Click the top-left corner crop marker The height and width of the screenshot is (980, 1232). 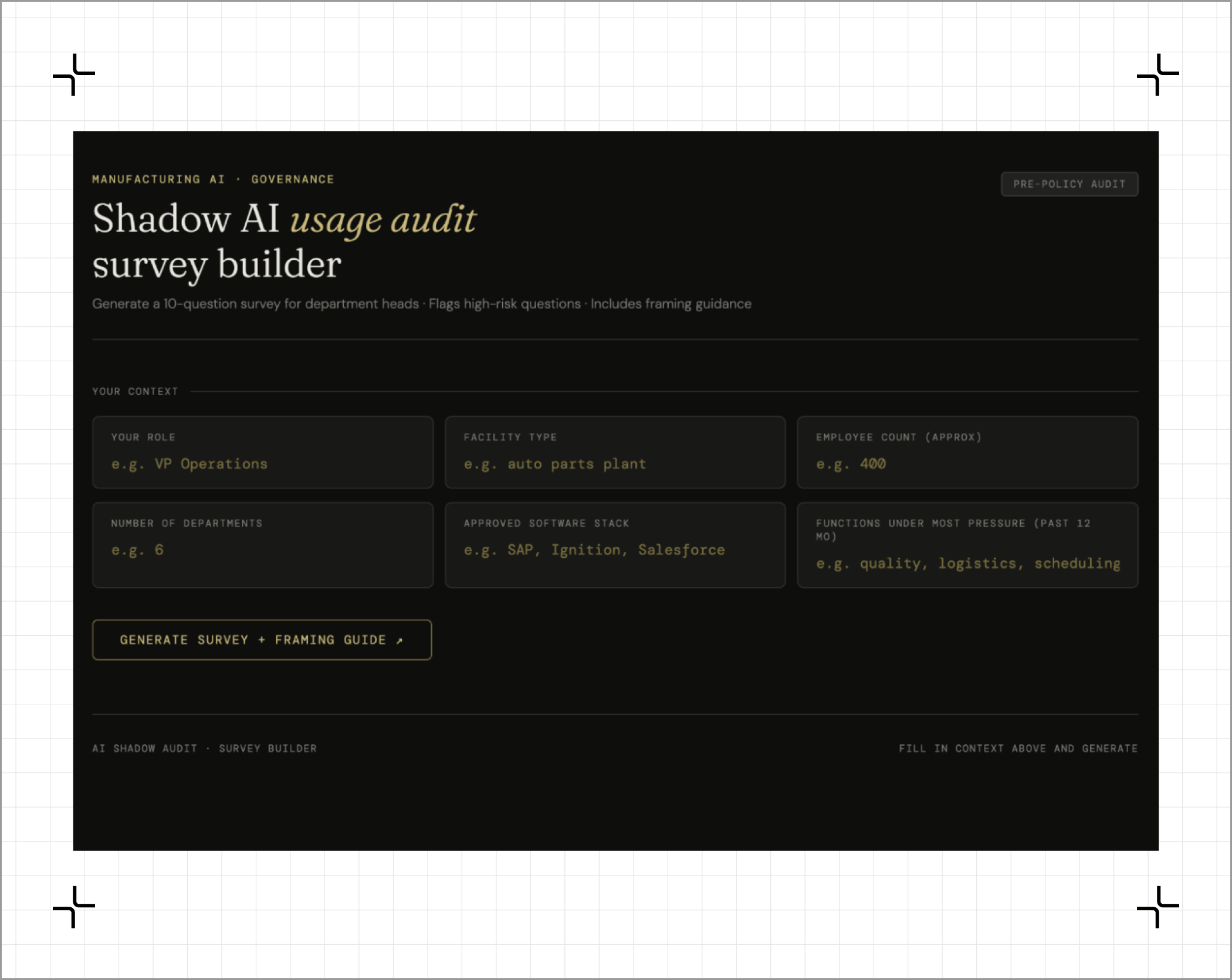(74, 74)
